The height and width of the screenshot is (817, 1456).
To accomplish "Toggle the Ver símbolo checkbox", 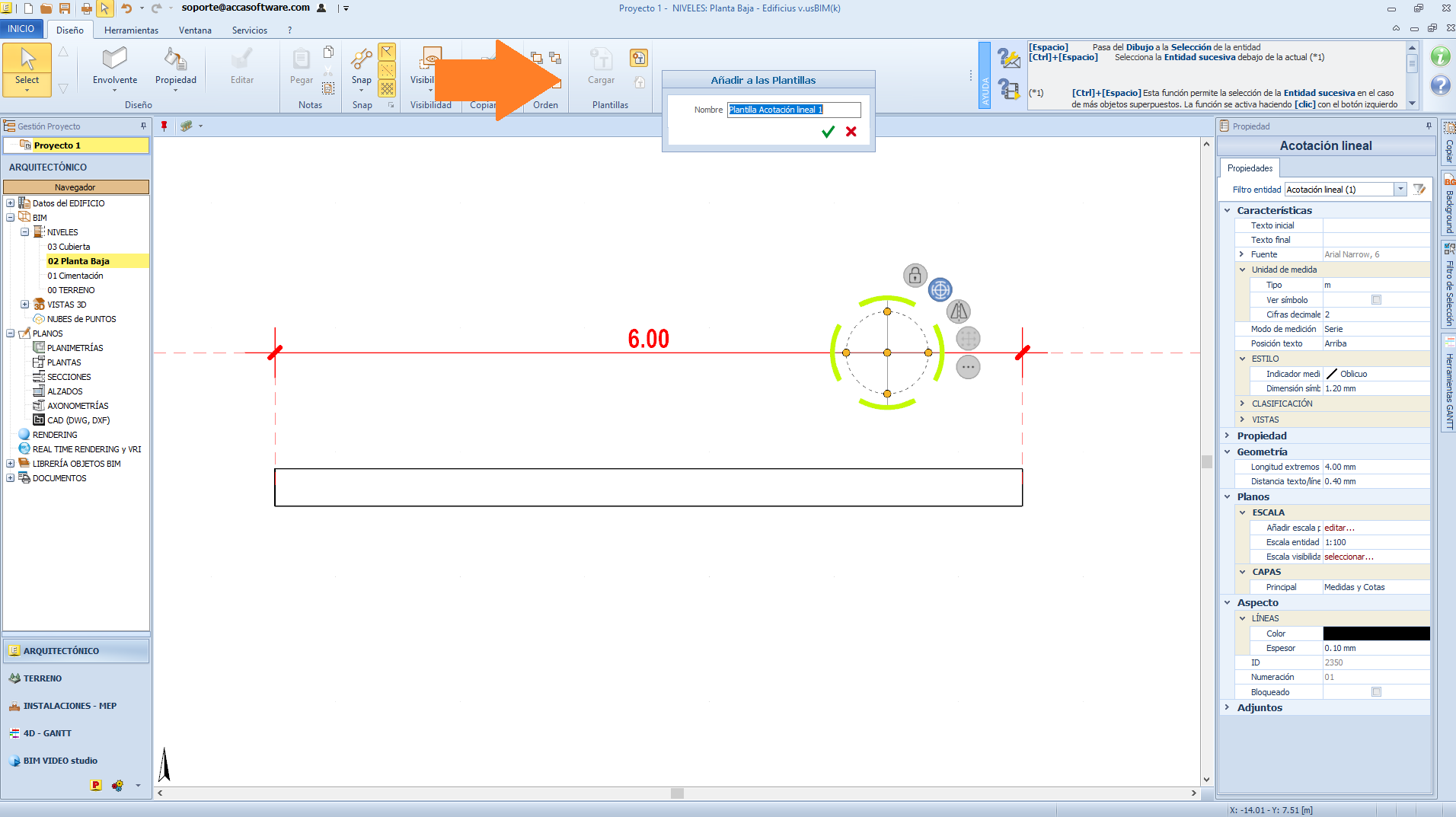I will [x=1376, y=300].
